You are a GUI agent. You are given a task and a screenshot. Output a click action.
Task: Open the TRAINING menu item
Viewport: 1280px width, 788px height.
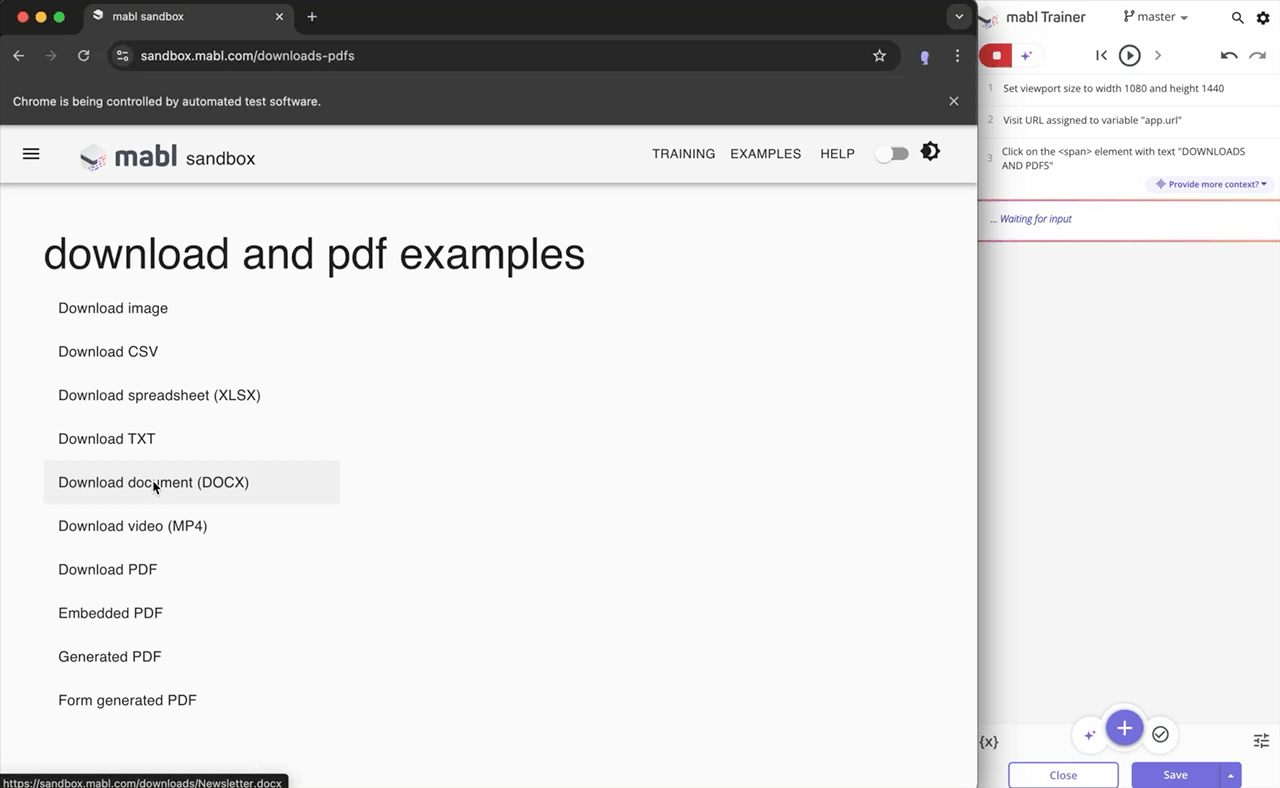pos(683,154)
